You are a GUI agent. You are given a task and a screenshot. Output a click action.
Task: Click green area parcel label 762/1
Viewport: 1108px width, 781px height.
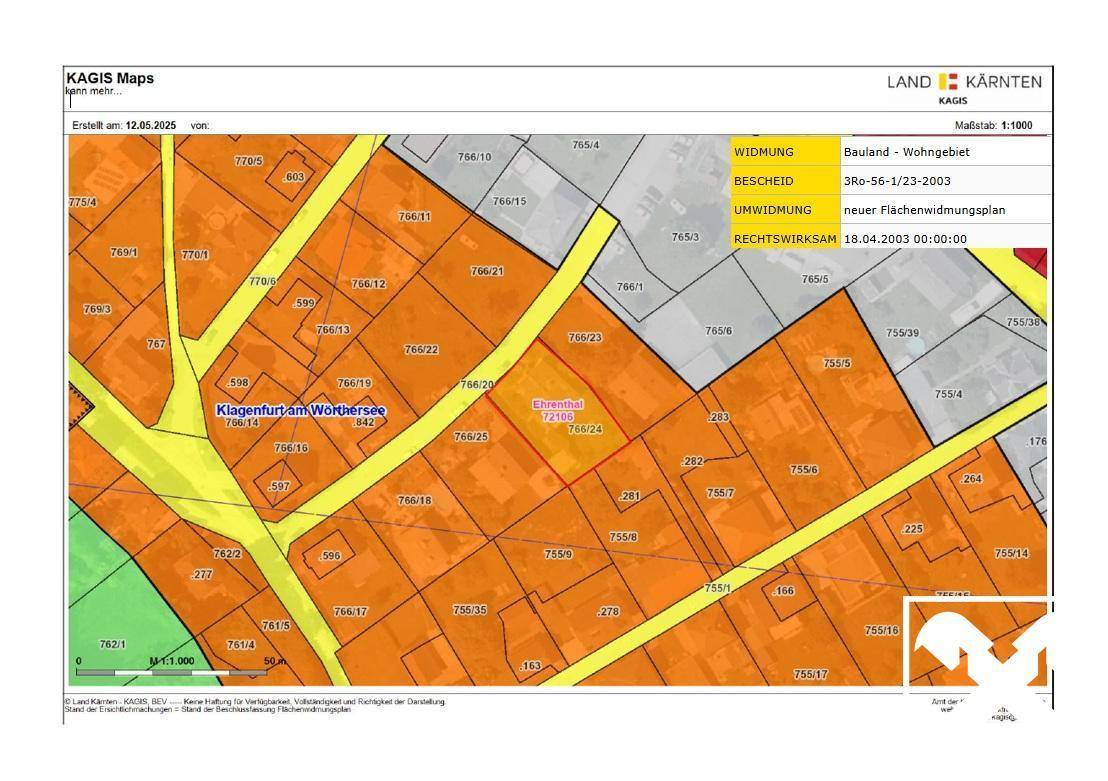tap(113, 644)
